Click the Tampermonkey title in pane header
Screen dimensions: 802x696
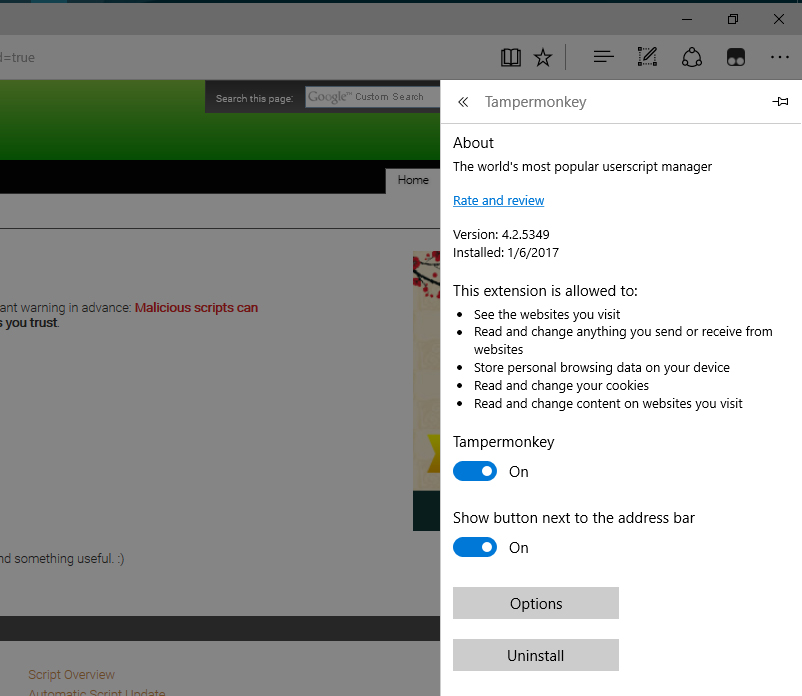click(535, 102)
